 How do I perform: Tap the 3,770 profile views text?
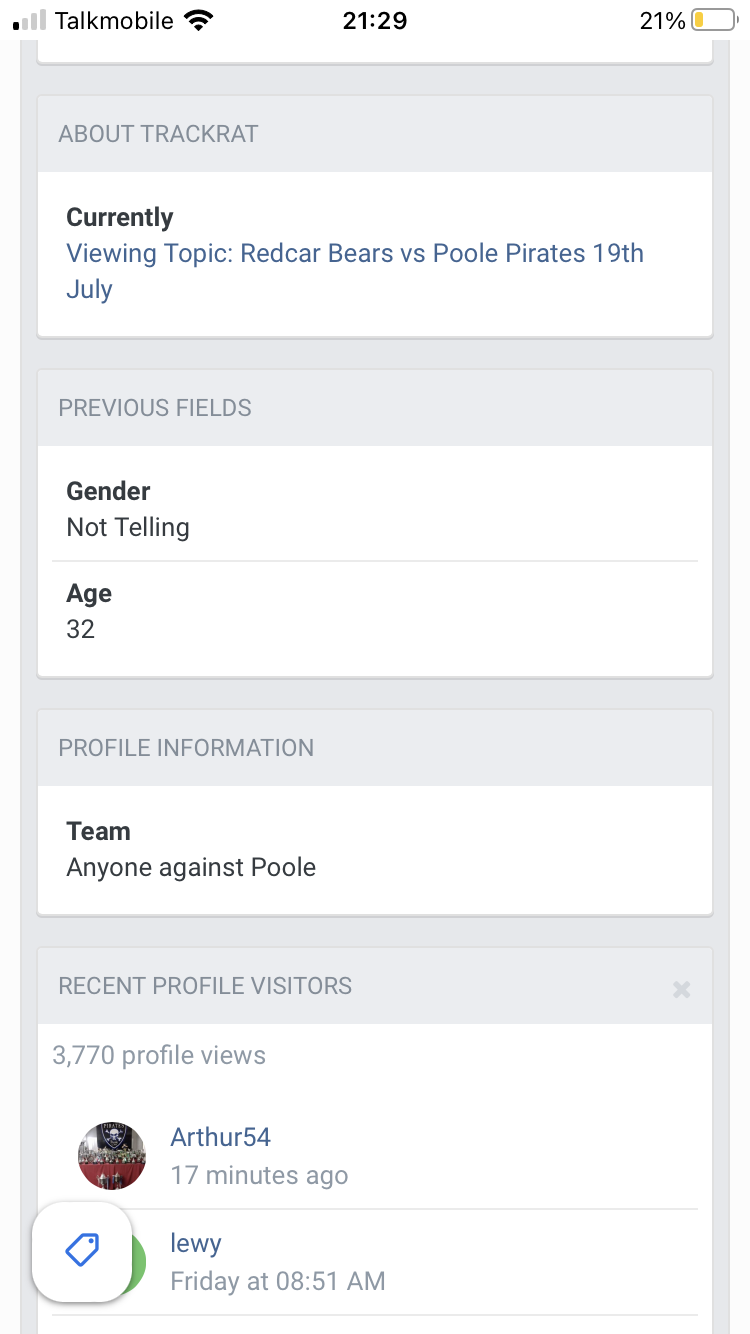point(159,1055)
